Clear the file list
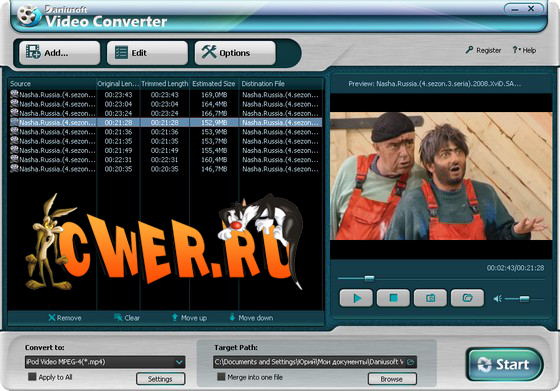This screenshot has height=391, width=560. [x=127, y=318]
